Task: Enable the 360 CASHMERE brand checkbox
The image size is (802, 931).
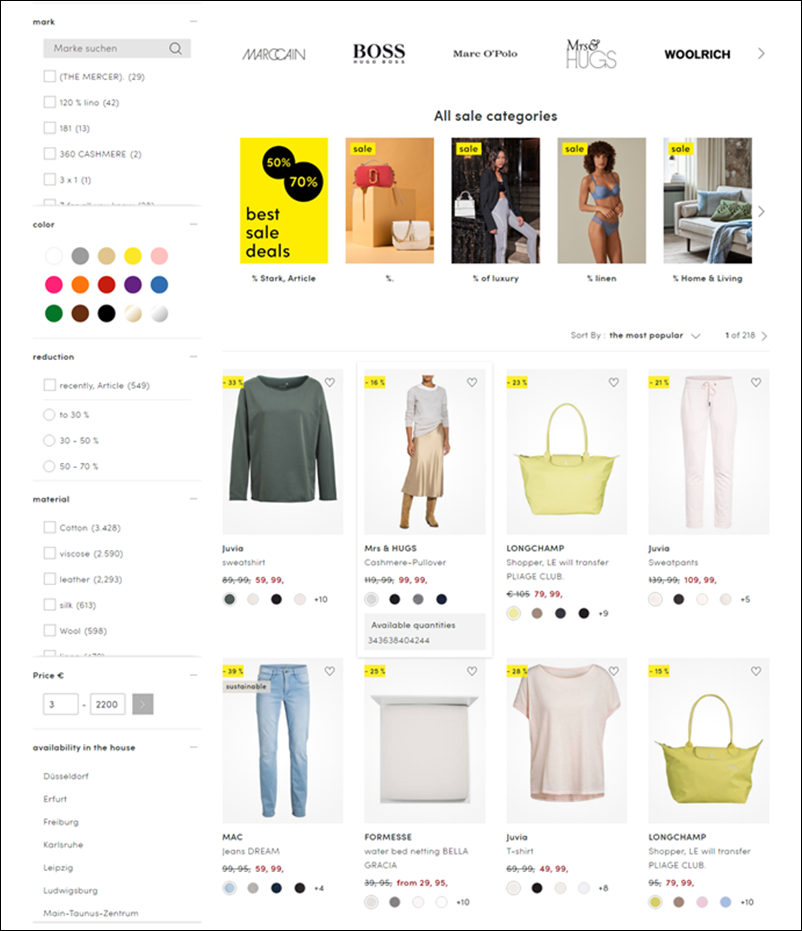Action: click(50, 154)
